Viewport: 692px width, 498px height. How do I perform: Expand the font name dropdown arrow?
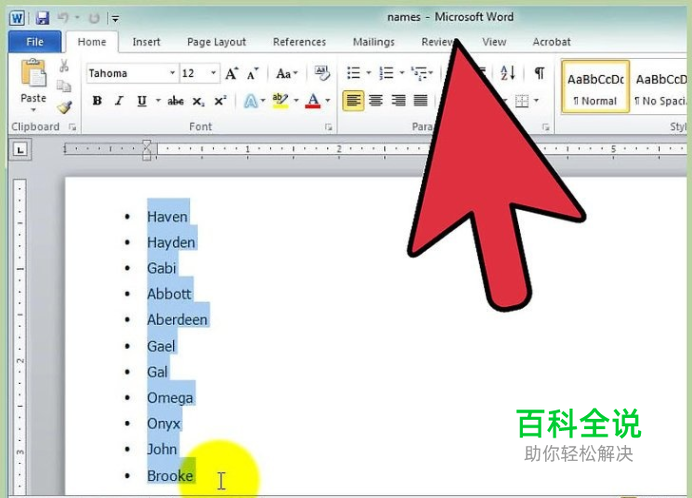click(x=173, y=73)
